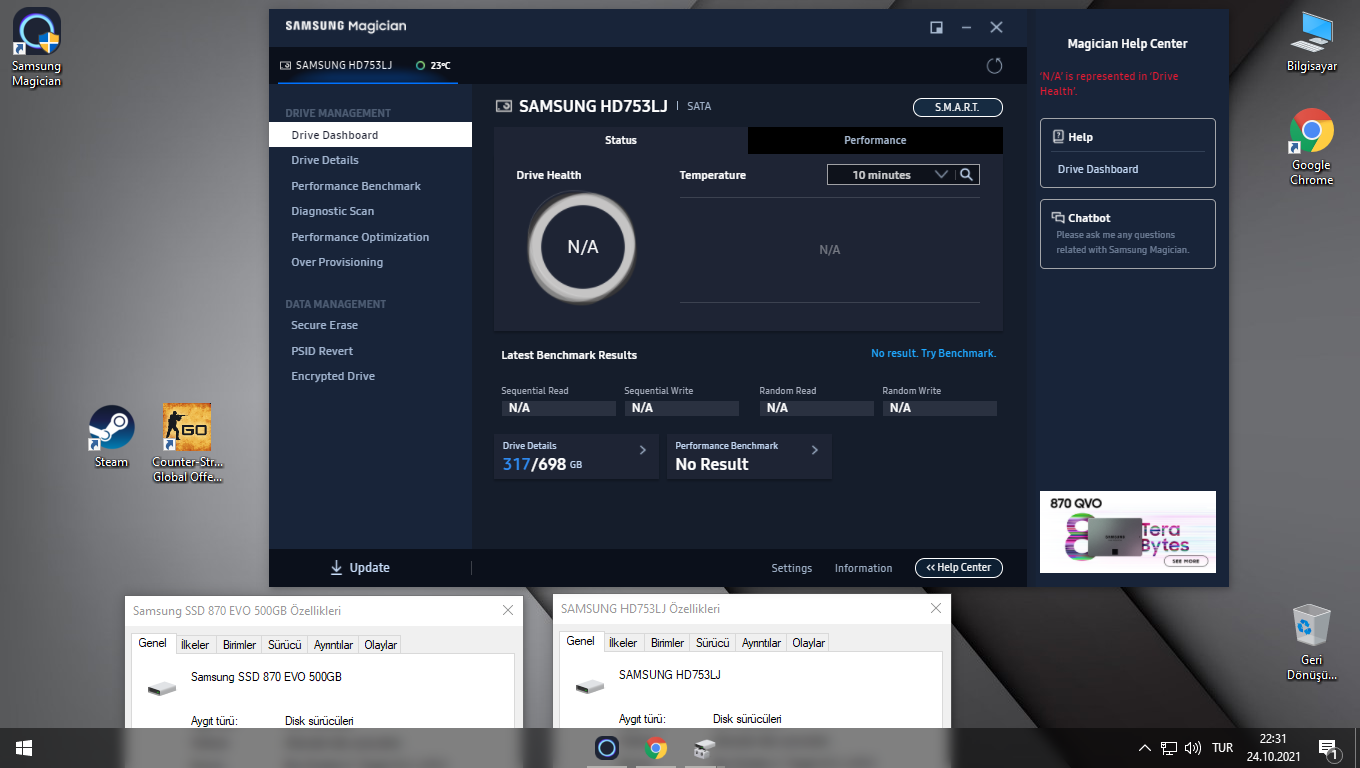Image resolution: width=1360 pixels, height=768 pixels.
Task: Open Magician Settings
Action: pyautogui.click(x=792, y=568)
